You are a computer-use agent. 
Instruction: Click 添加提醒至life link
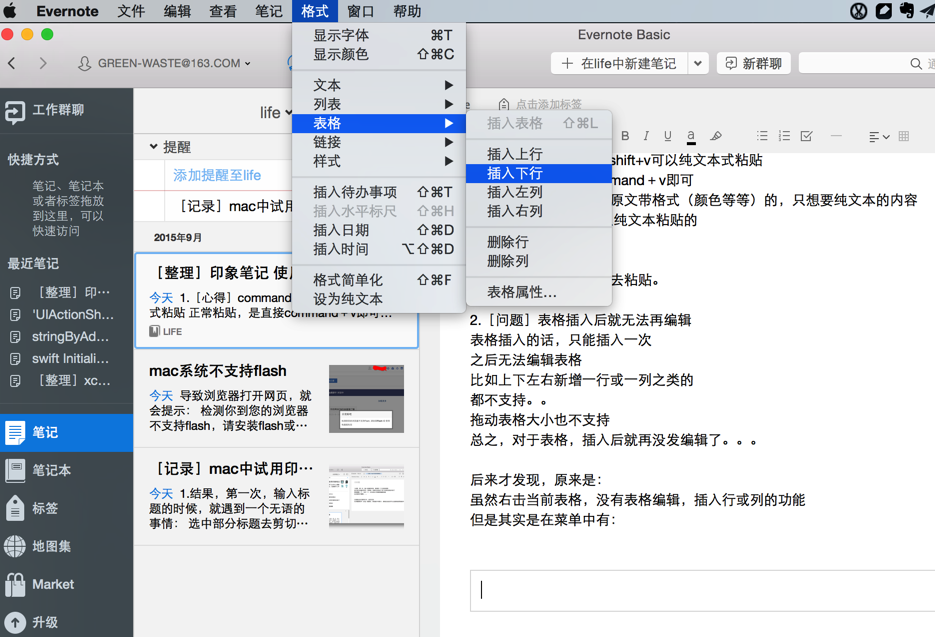pyautogui.click(x=217, y=175)
